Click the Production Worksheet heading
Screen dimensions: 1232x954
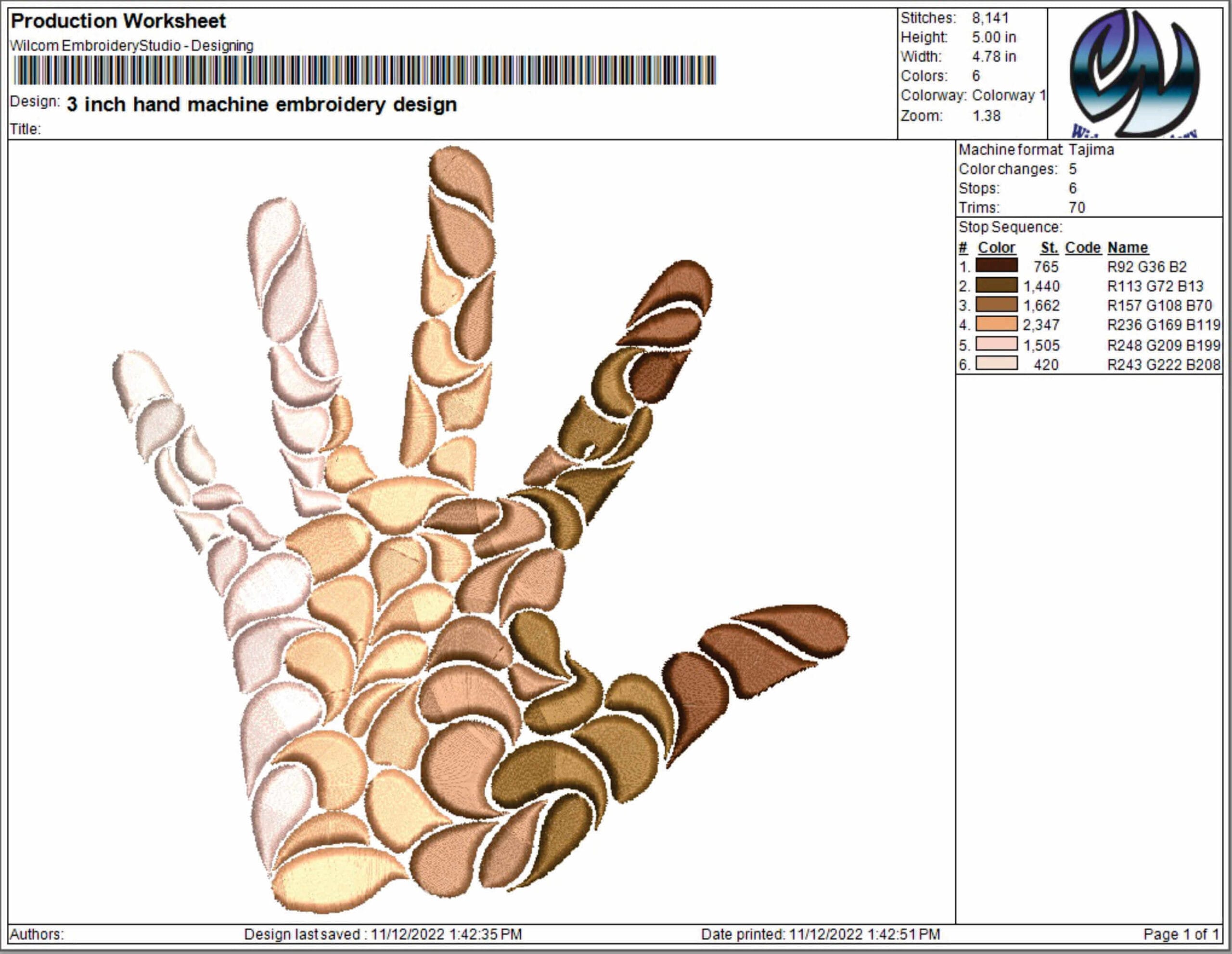click(118, 21)
